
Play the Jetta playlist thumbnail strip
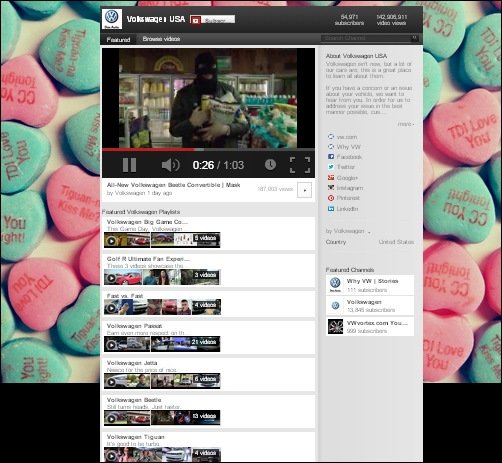pyautogui.click(x=162, y=381)
